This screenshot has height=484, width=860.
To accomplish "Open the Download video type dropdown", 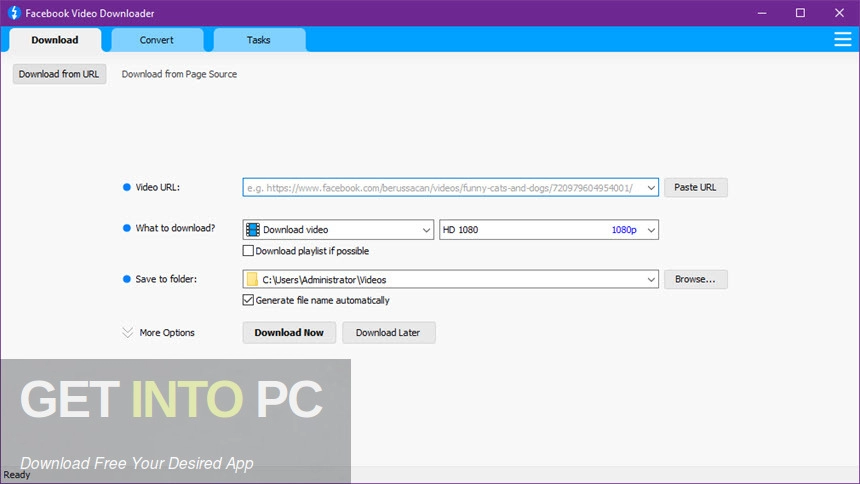I will (338, 229).
